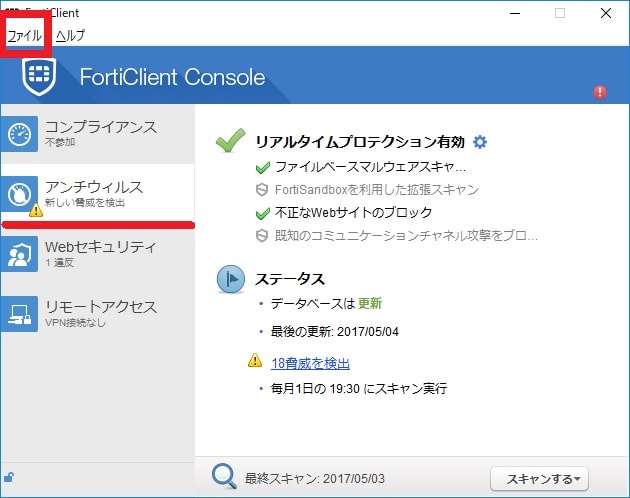Click shield icon beside 既知のコミュニケーション

pos(262,236)
